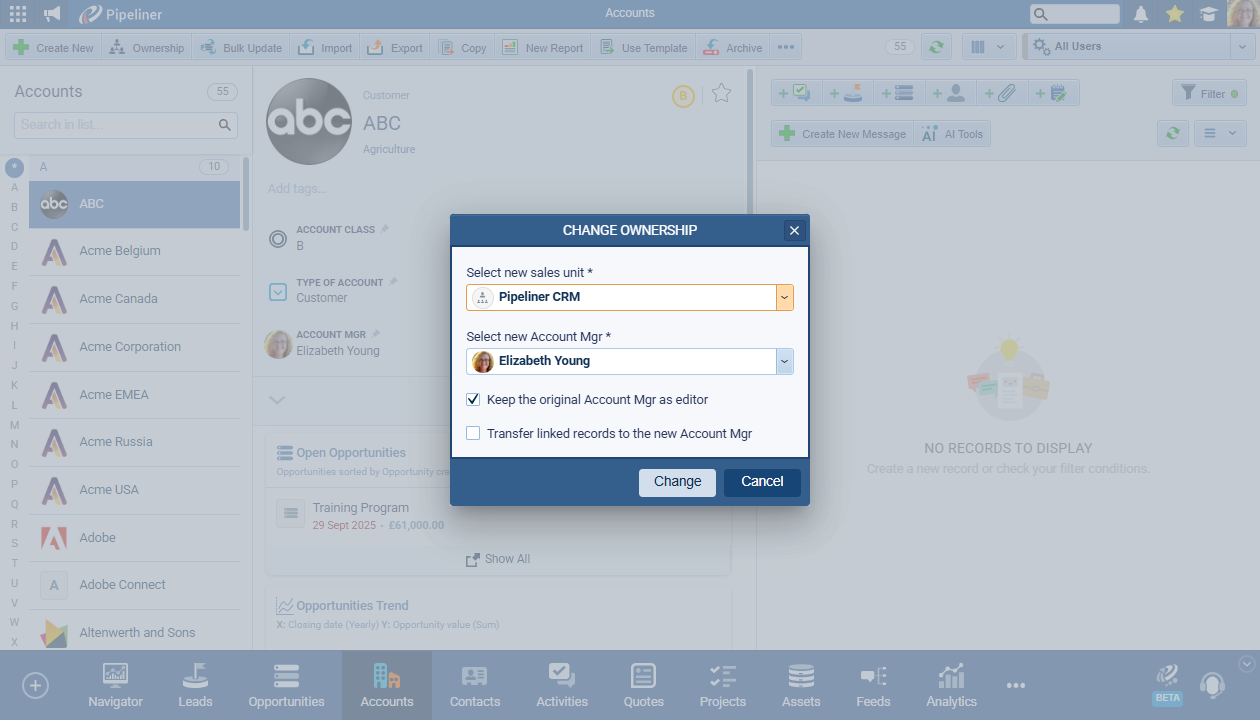Click the favorites star in top bar
This screenshot has width=1260, height=720.
coord(1175,14)
